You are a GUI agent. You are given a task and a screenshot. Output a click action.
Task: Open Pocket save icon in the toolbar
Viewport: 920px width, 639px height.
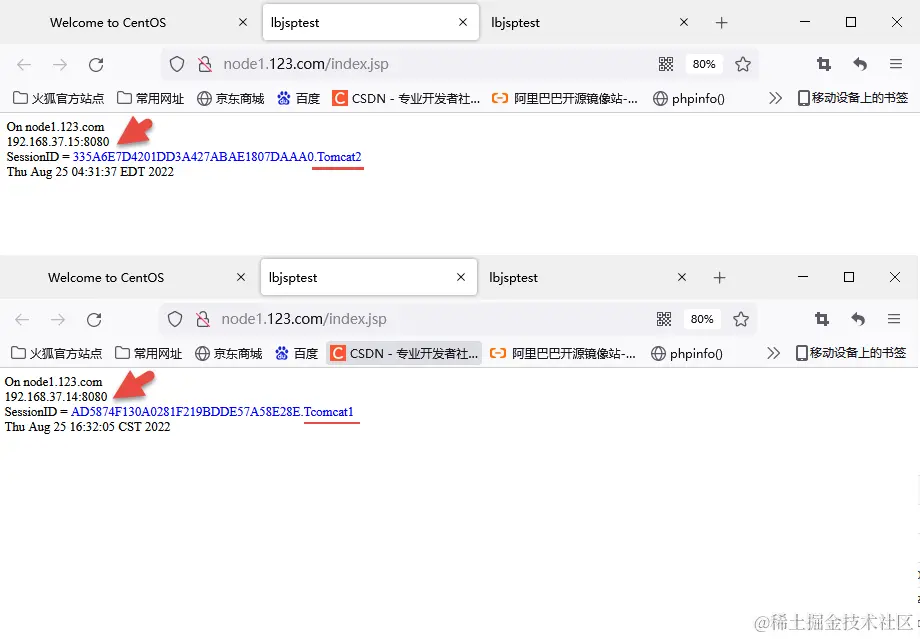point(860,63)
